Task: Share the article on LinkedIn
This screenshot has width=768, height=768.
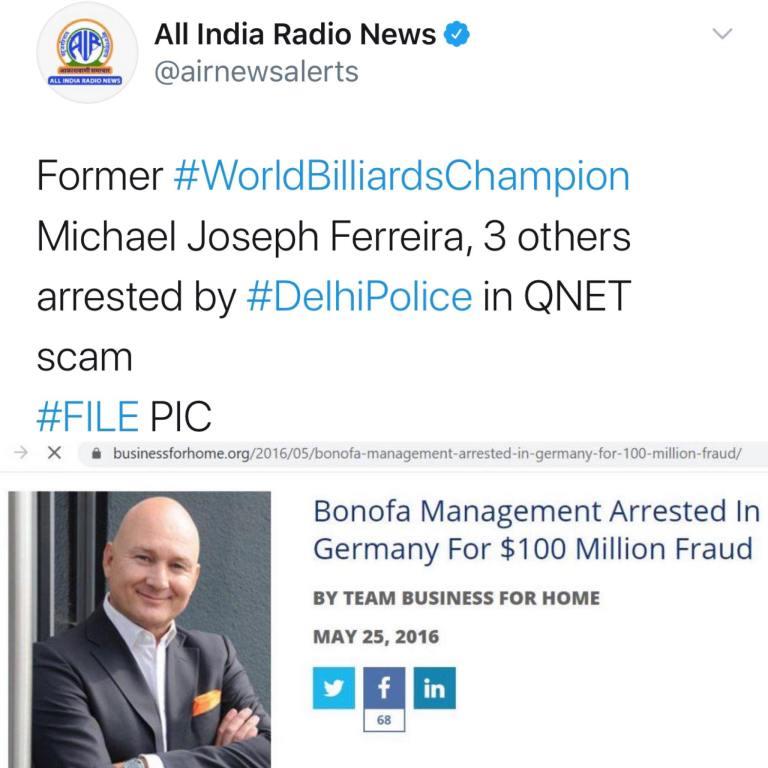Action: pos(434,688)
